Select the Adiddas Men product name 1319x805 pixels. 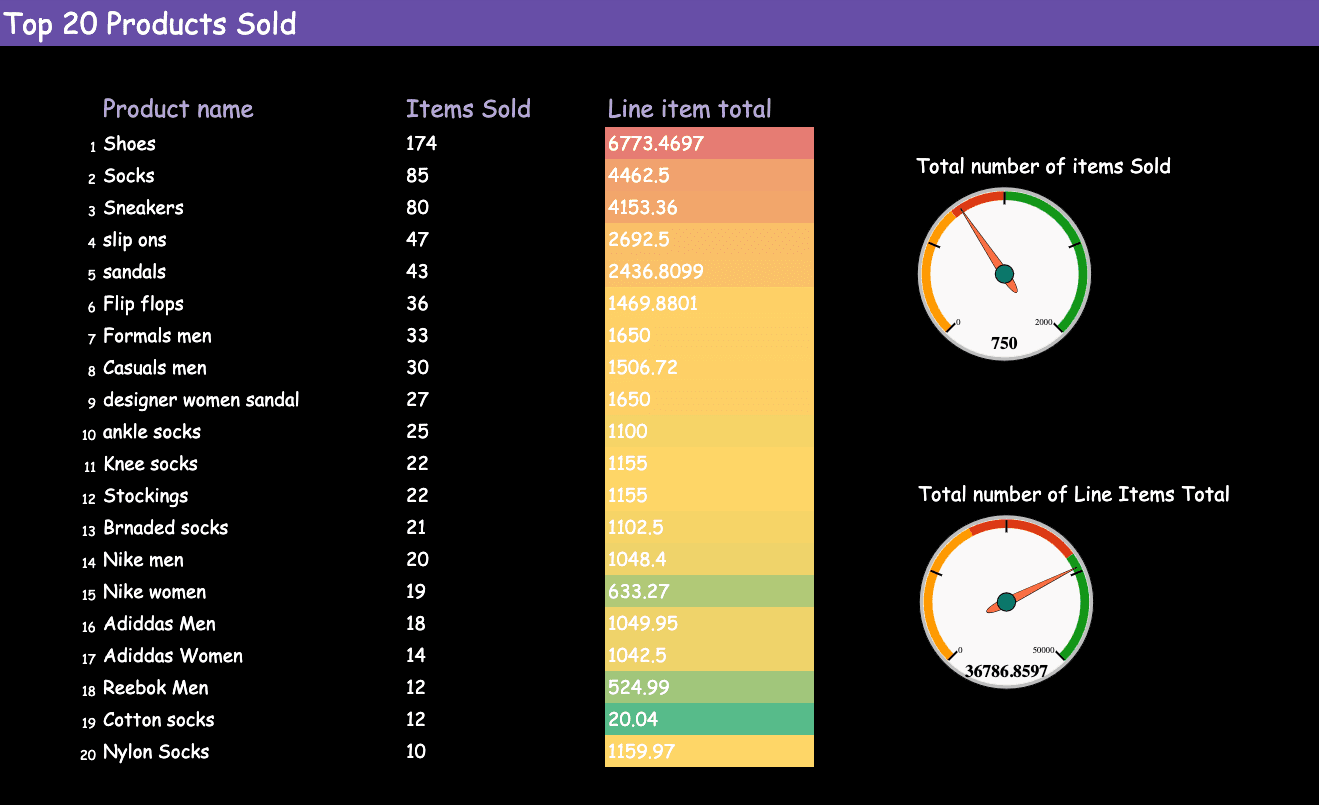click(x=160, y=624)
